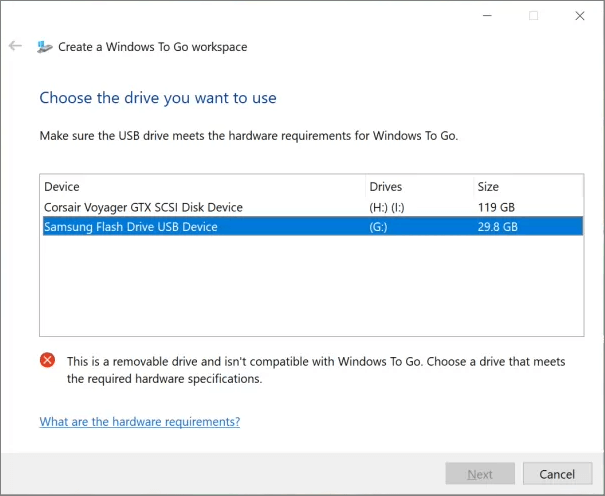Click the Windows To Go wizard icon

(x=45, y=47)
